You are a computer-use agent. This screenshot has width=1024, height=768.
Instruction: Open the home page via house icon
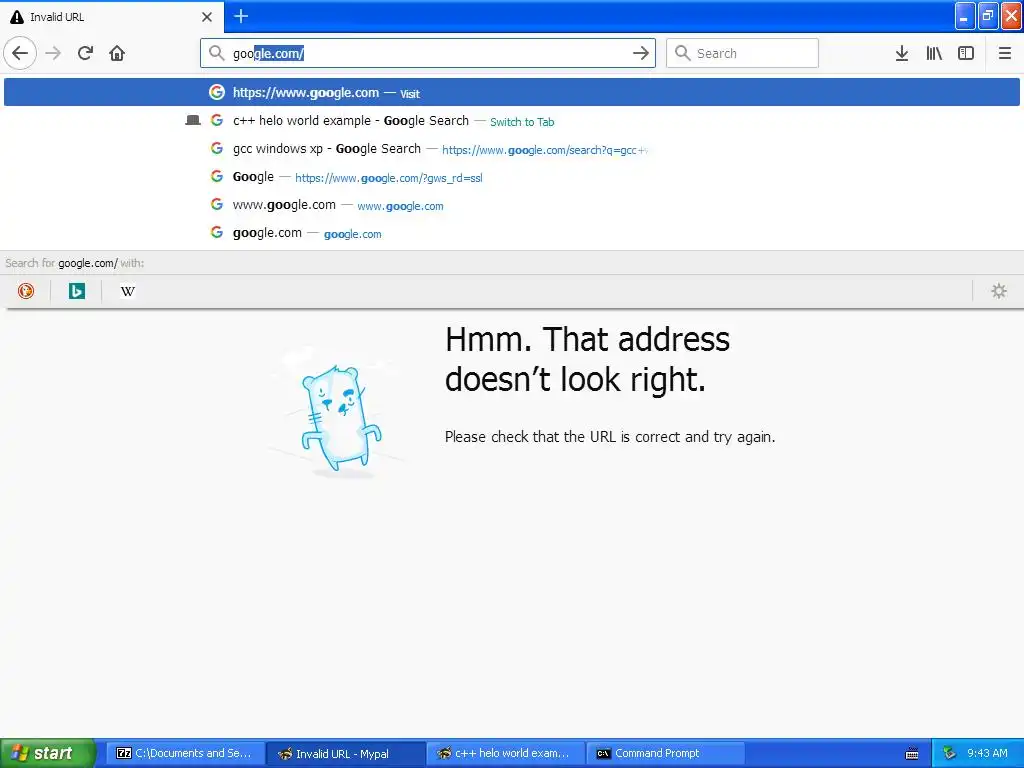(117, 53)
